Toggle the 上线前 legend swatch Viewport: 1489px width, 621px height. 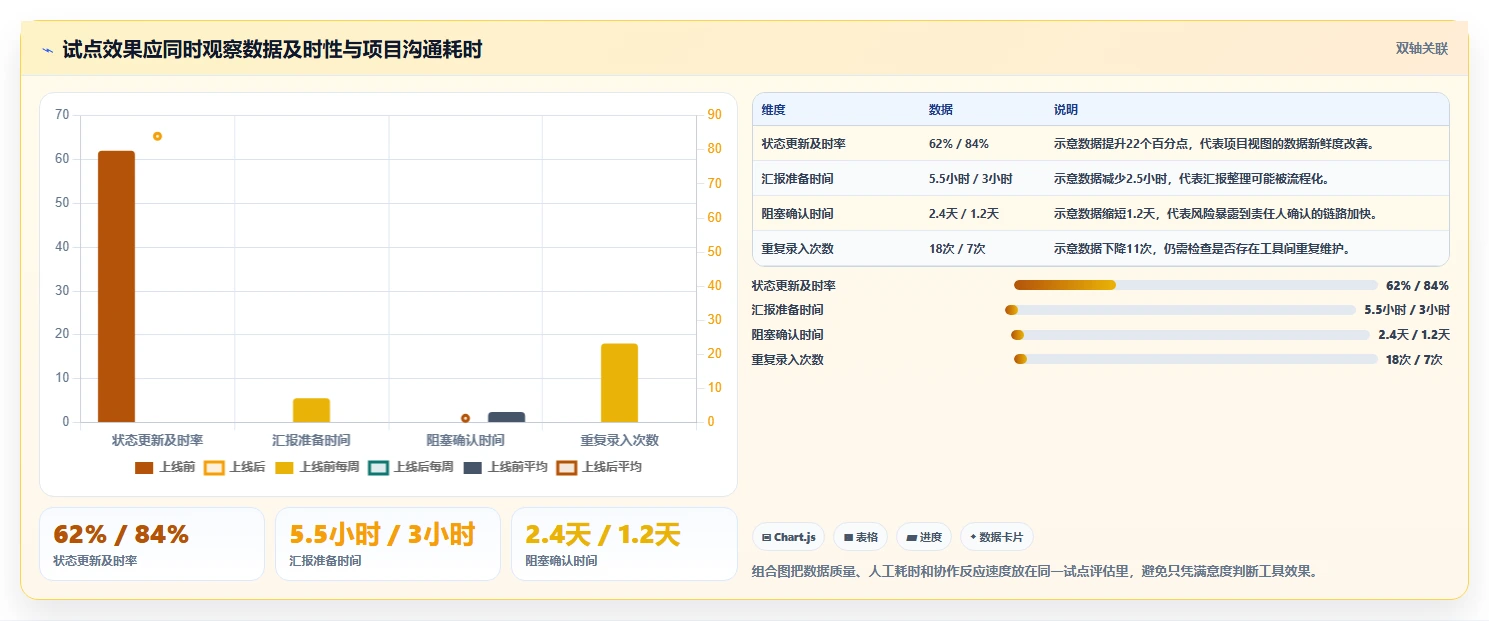(x=144, y=467)
